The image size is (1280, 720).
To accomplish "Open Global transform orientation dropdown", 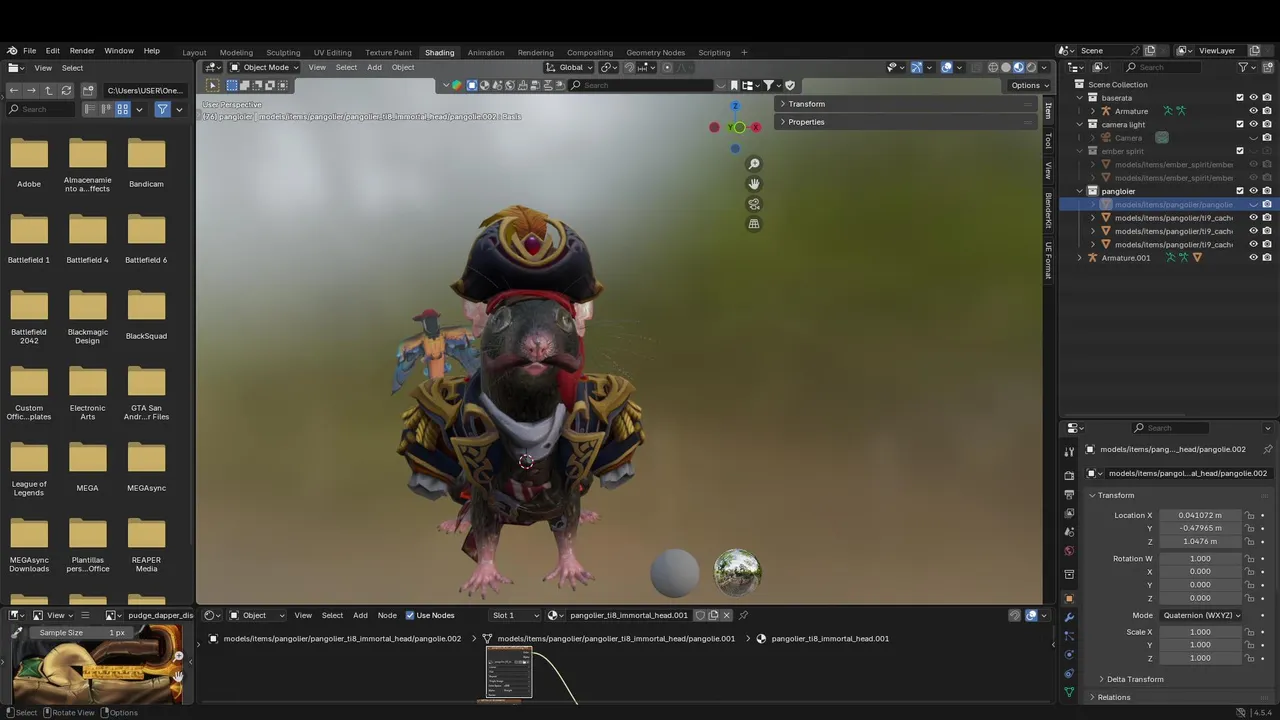I will click(x=570, y=67).
